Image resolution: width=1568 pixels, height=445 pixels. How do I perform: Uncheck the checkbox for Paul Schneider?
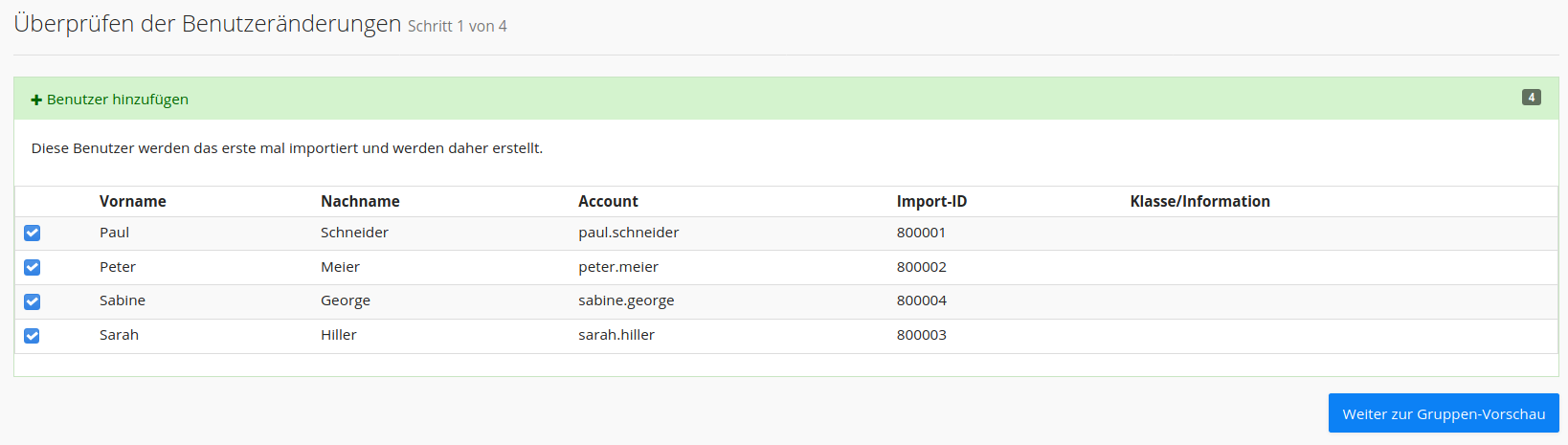(33, 233)
